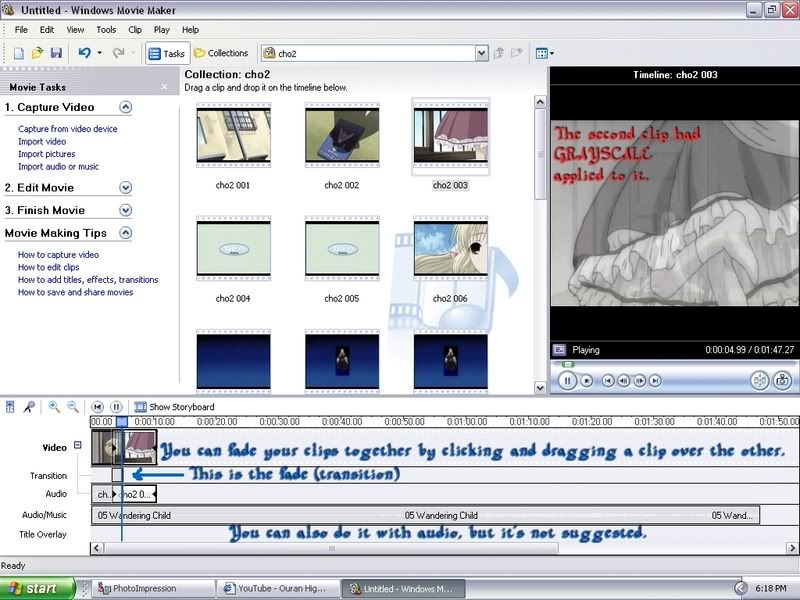Open the Set Audio Levels tool

point(10,407)
